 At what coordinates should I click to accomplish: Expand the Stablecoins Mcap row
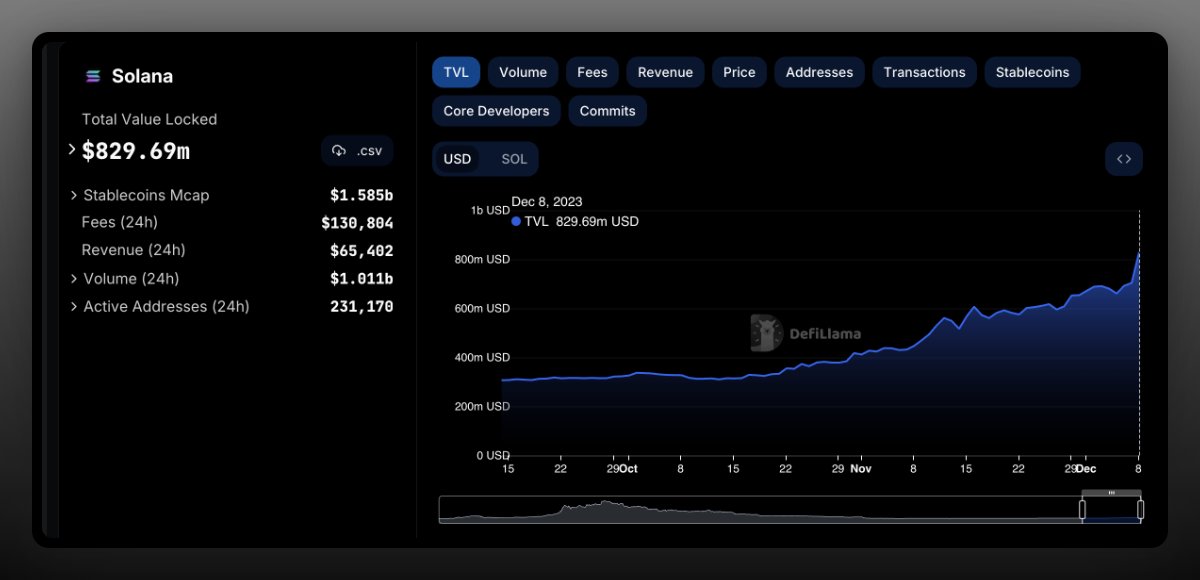click(x=74, y=195)
